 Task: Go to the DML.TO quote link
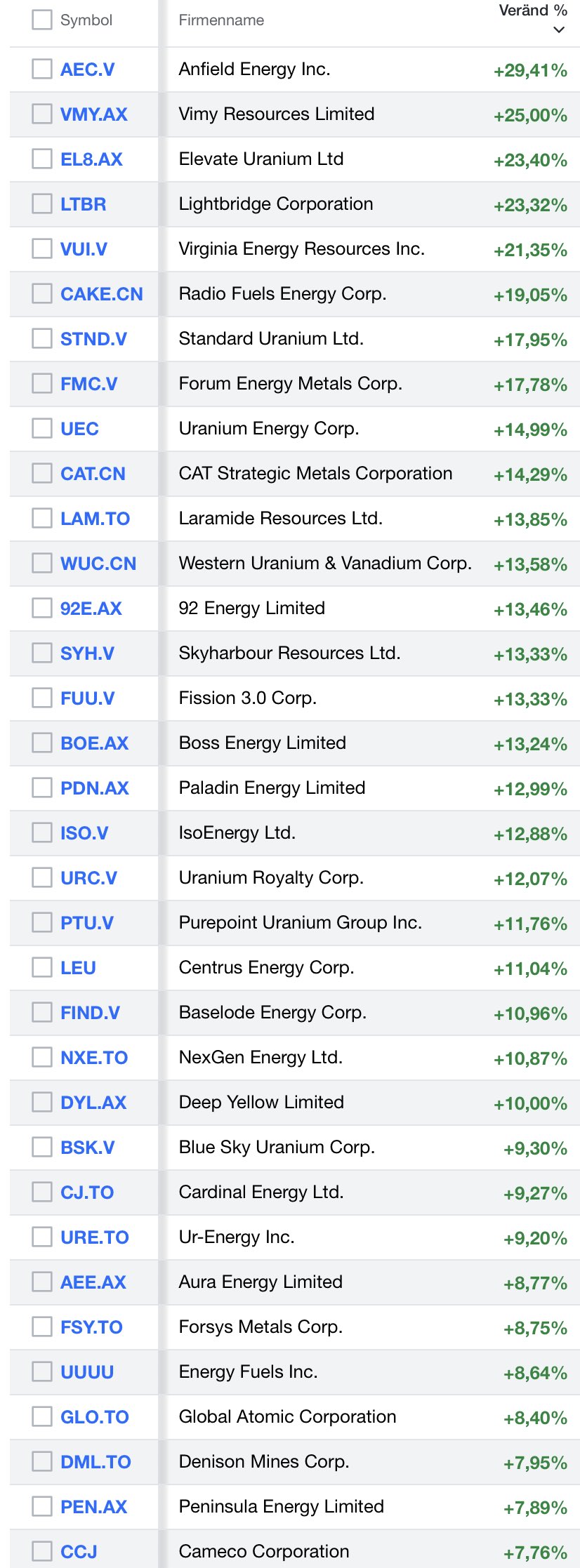(95, 1462)
